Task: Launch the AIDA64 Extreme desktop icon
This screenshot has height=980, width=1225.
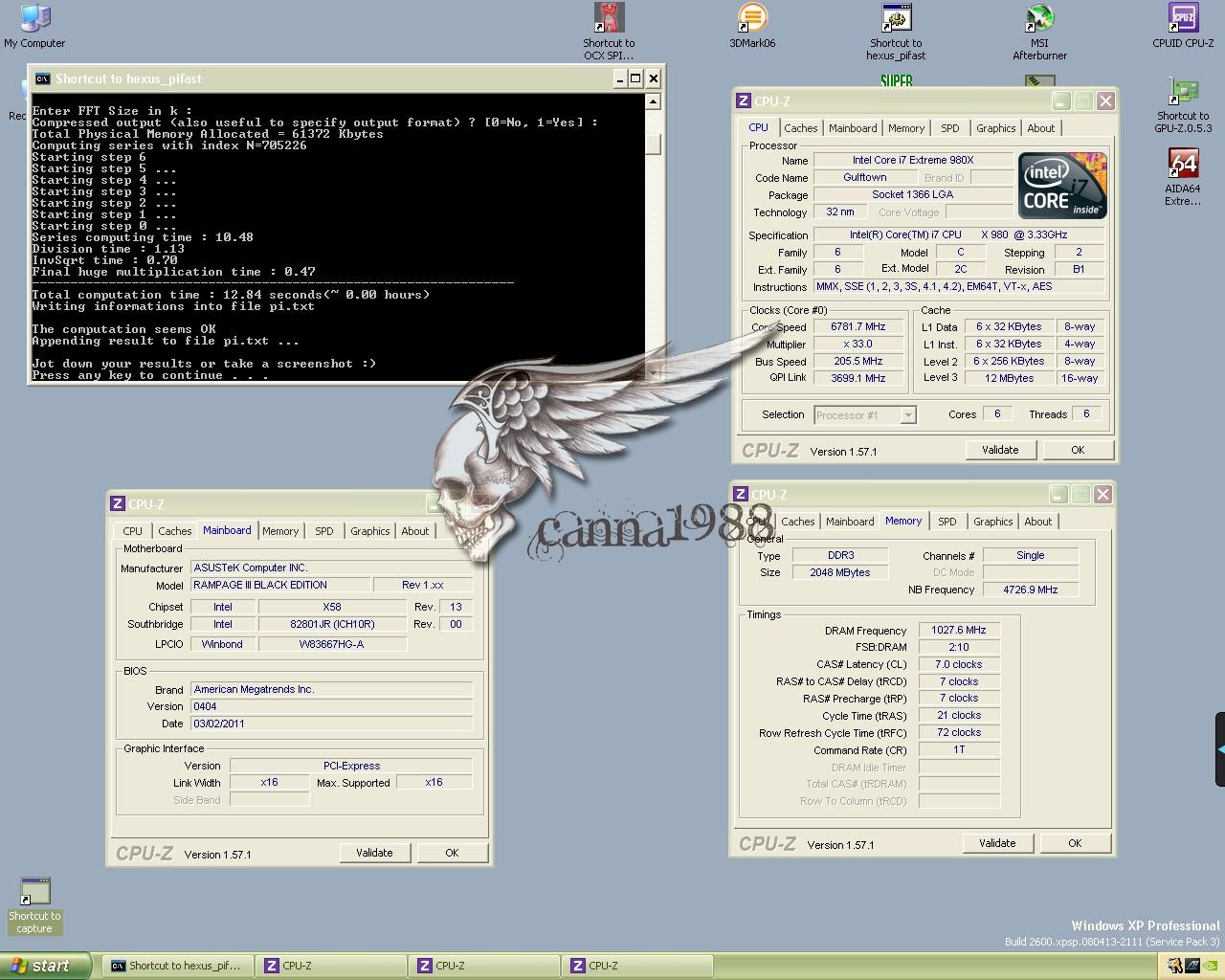Action: tap(1183, 177)
